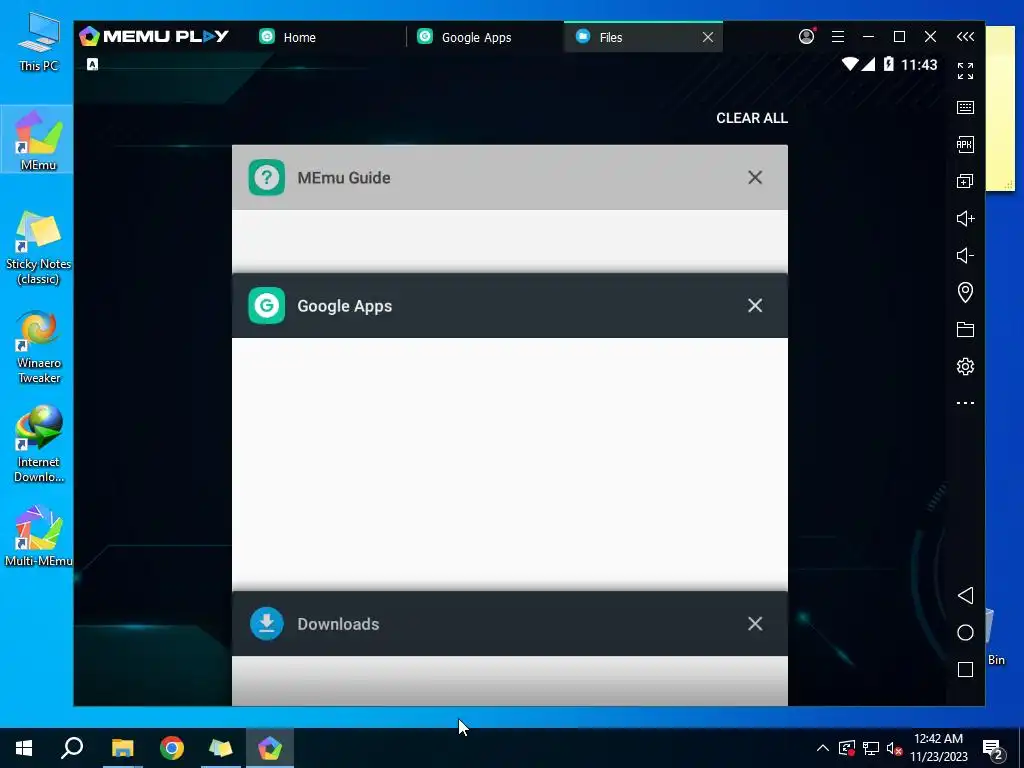Screen dimensions: 1024x768
Task: Select Internet Download Manager desktop shortcut
Action: click(x=39, y=444)
